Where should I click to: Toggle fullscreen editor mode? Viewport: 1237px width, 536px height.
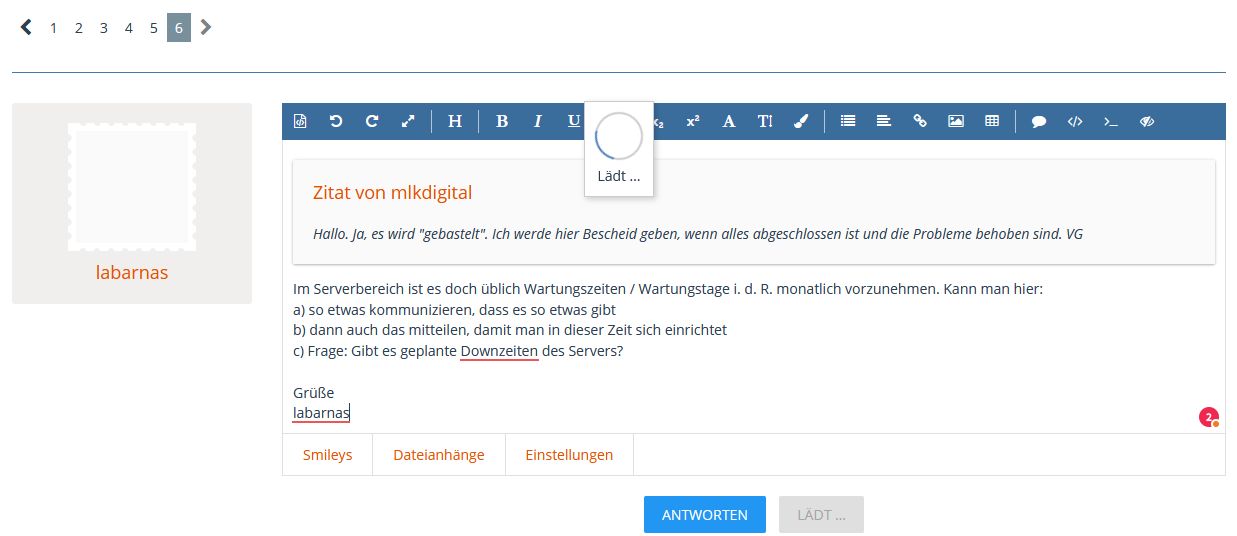click(x=408, y=121)
